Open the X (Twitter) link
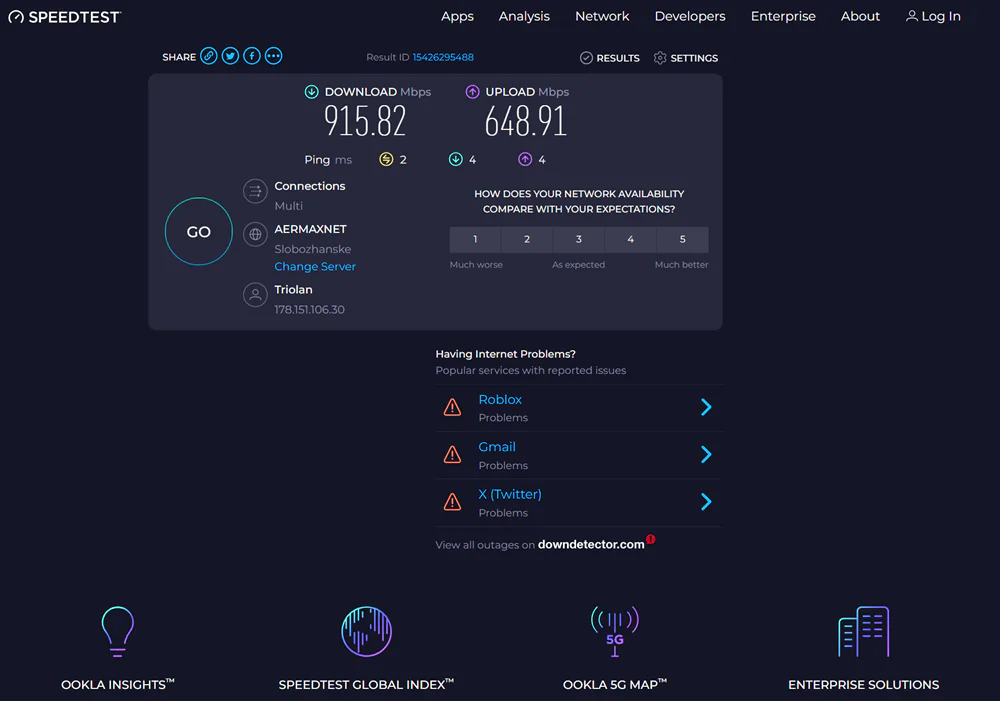The height and width of the screenshot is (701, 1000). 510,494
